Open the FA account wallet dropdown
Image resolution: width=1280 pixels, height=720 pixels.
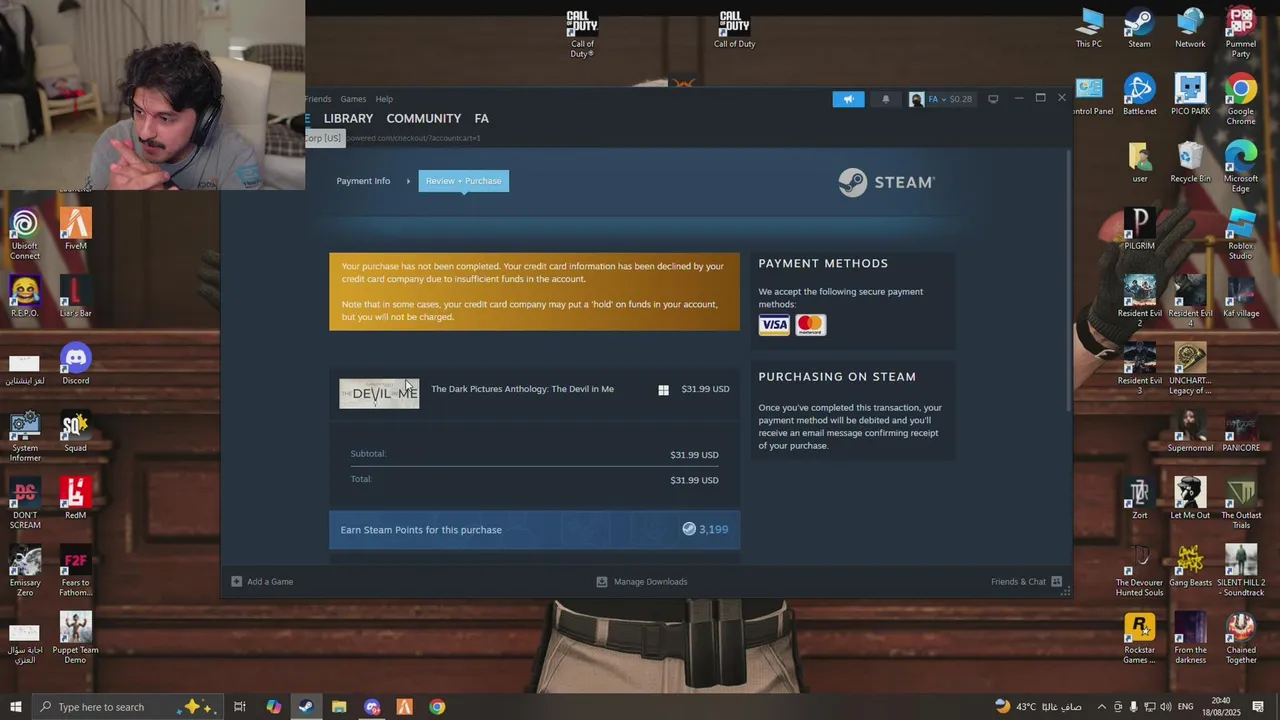941,99
